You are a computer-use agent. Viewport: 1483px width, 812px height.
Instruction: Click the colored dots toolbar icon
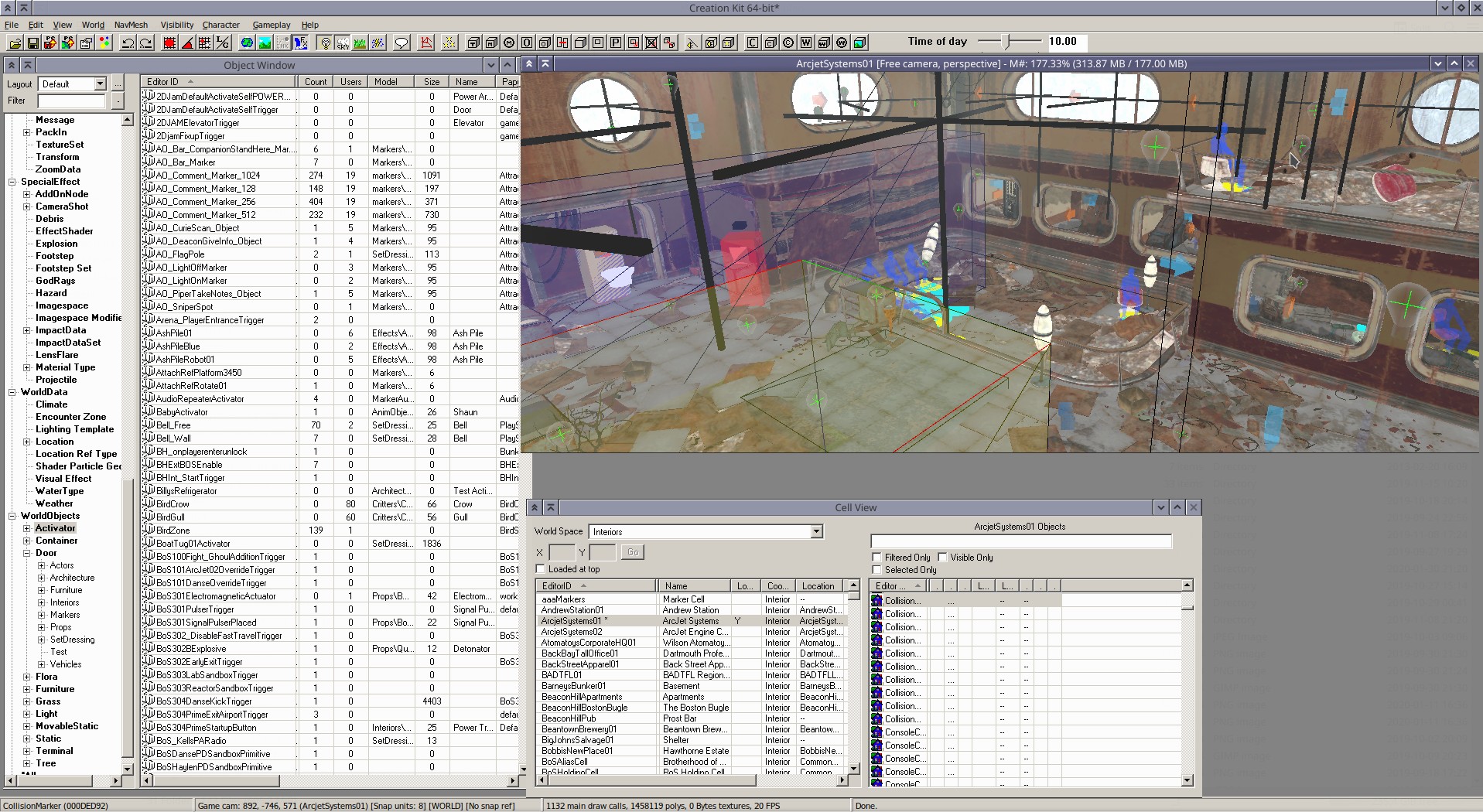104,43
